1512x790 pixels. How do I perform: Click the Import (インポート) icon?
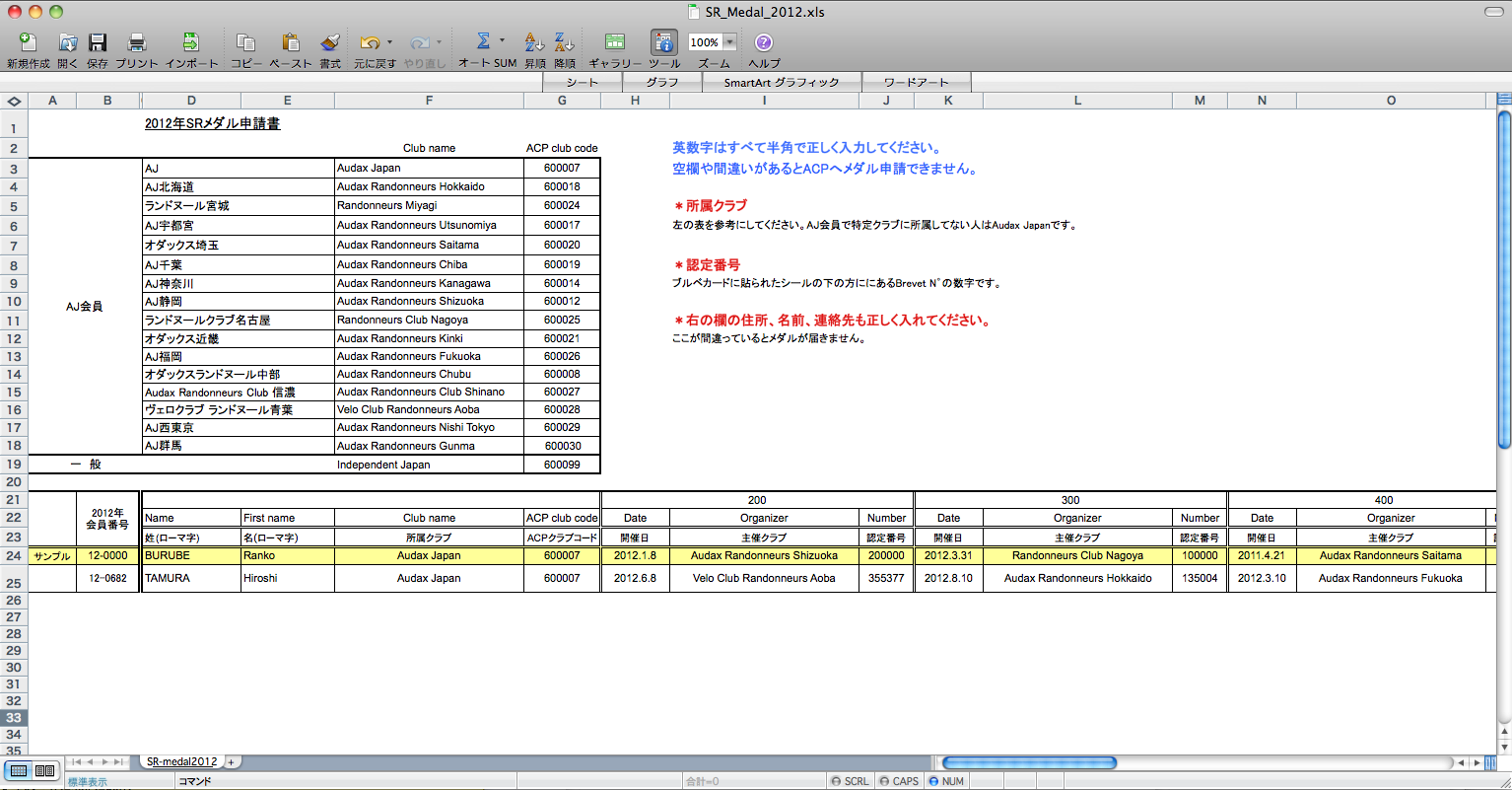click(x=191, y=42)
